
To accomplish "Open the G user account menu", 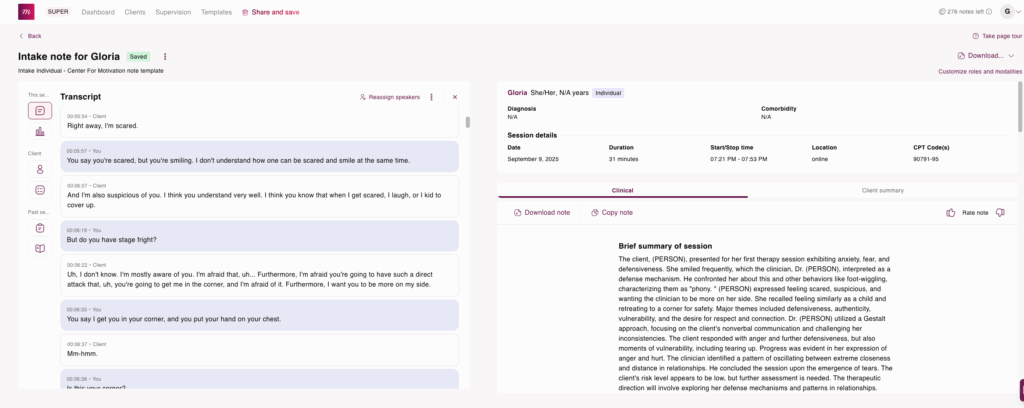I will pyautogui.click(x=1008, y=12).
